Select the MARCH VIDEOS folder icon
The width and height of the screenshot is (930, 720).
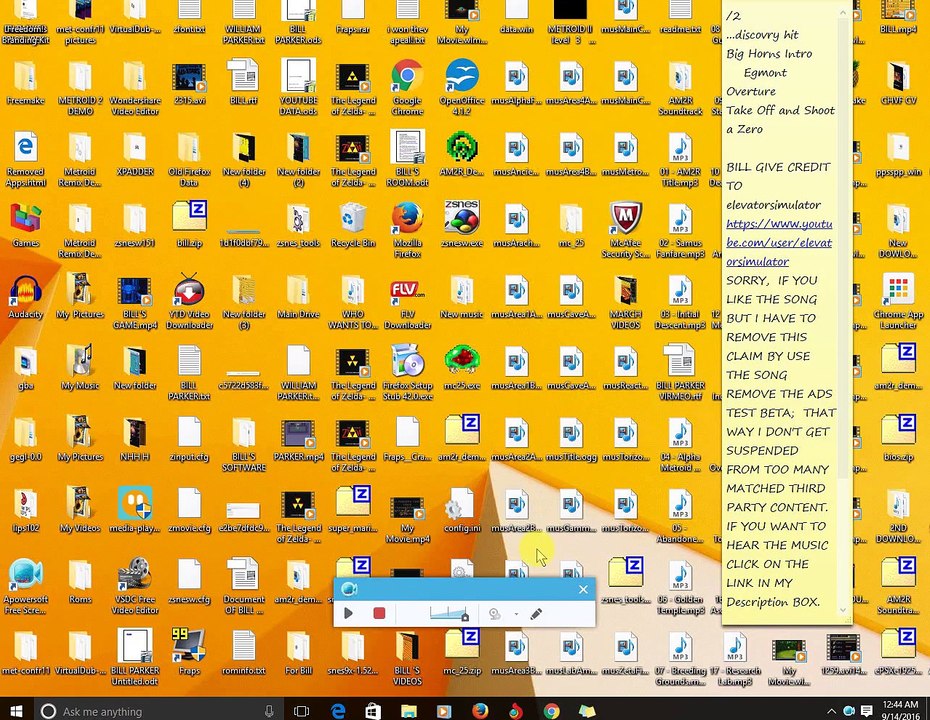[625, 301]
